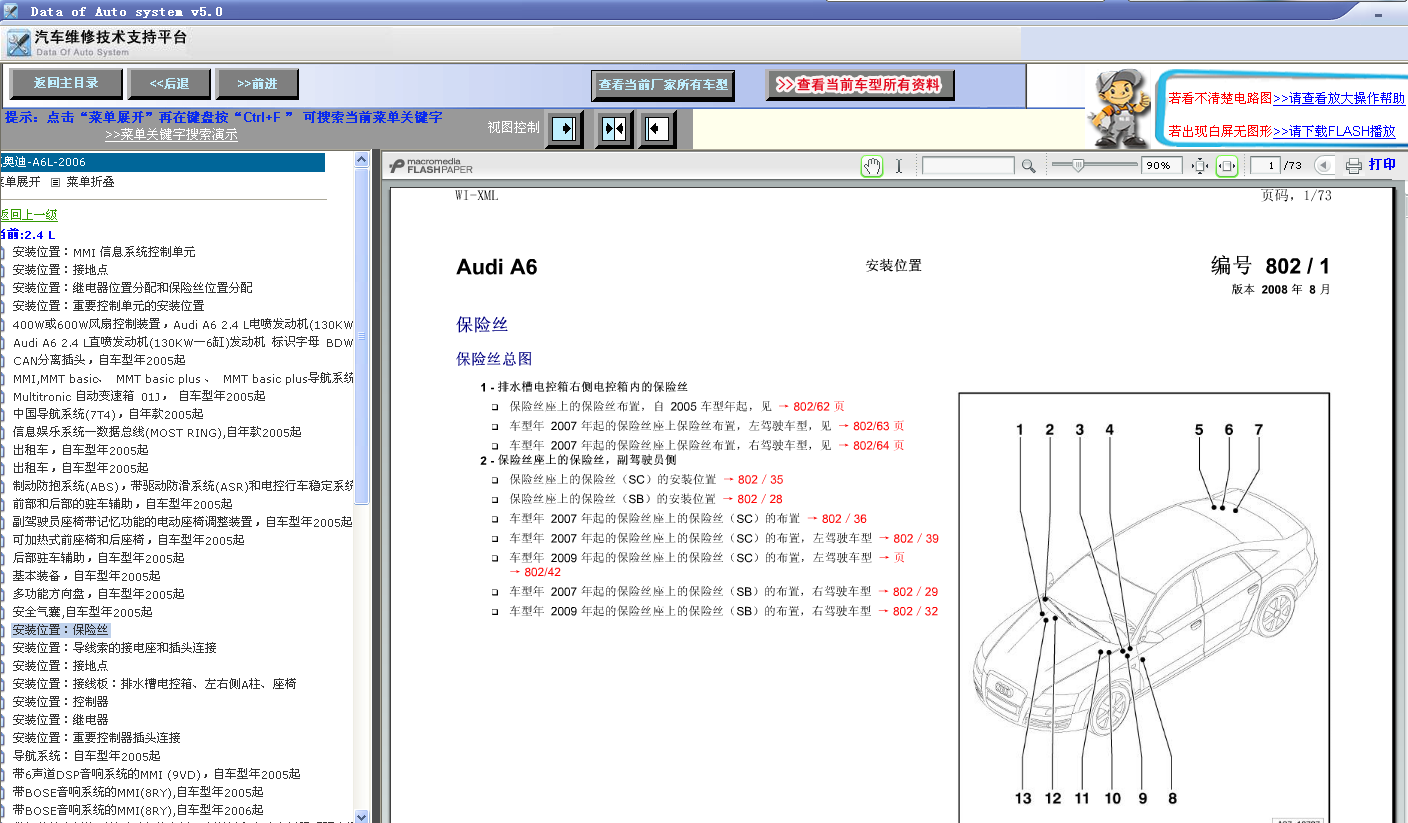Open the 请下载FLASH播放 link

coord(1334,131)
